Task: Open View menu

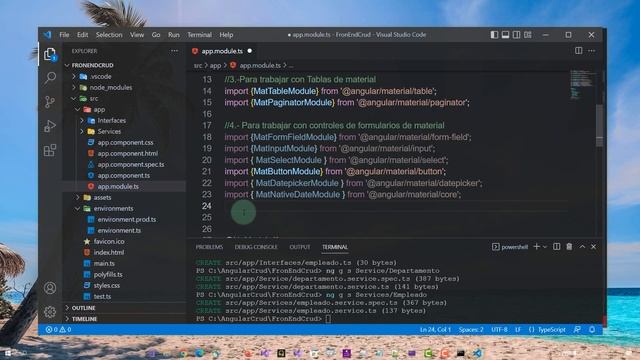Action: (x=137, y=35)
